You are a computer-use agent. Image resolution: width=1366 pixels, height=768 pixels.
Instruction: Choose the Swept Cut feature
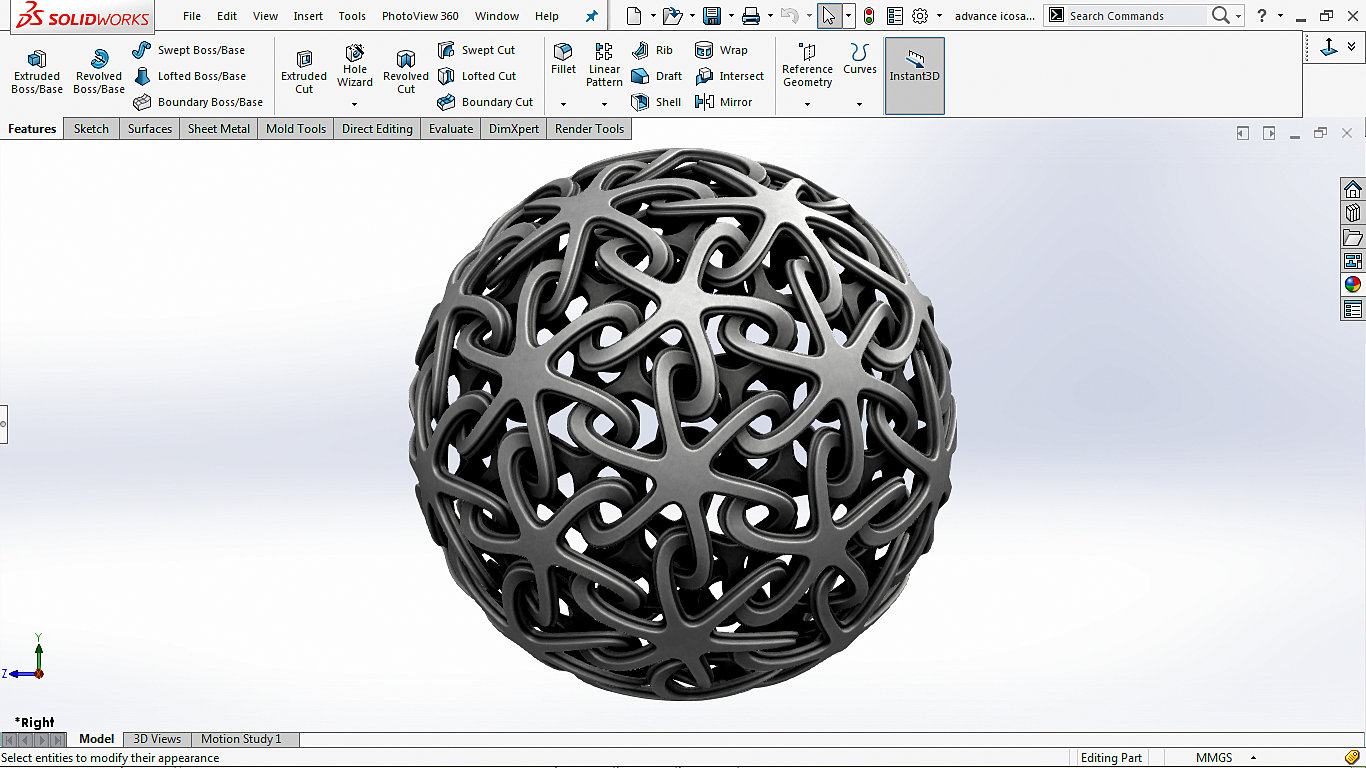tap(477, 50)
